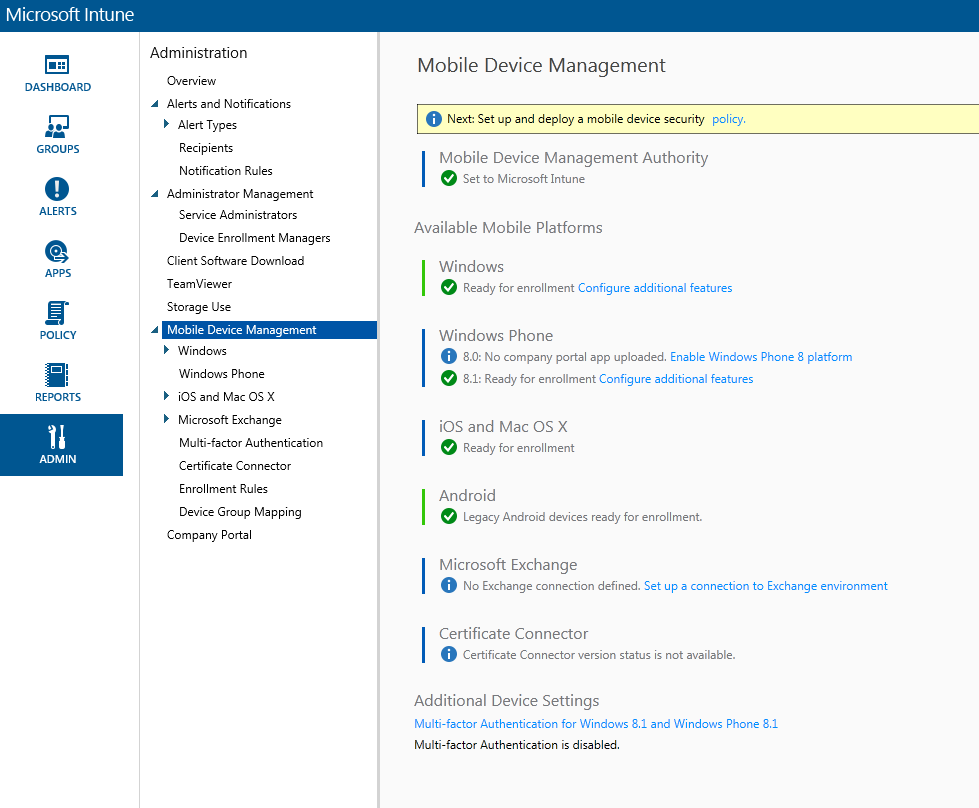Viewport: 979px width, 808px height.
Task: Click the green check under Android
Action: pyautogui.click(x=449, y=516)
